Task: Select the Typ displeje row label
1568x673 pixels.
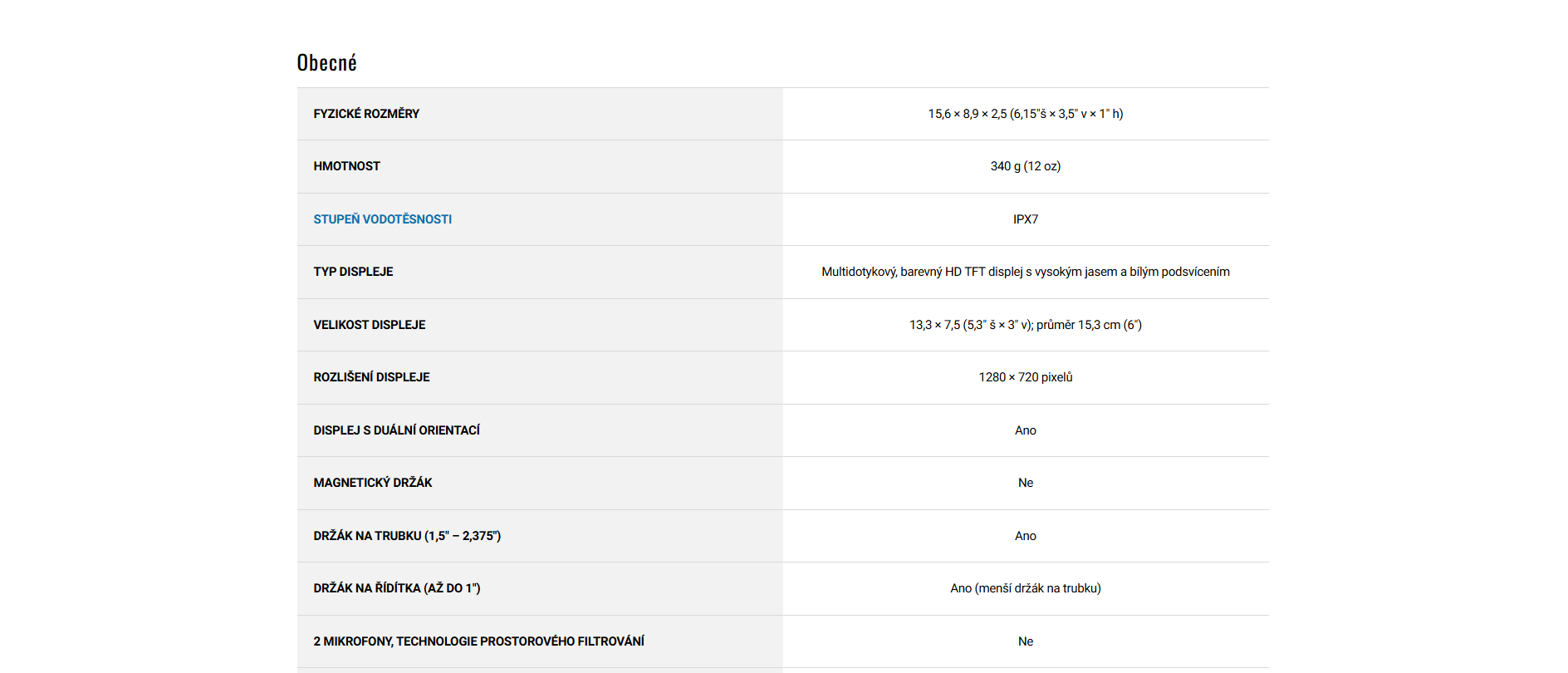Action: (x=353, y=272)
